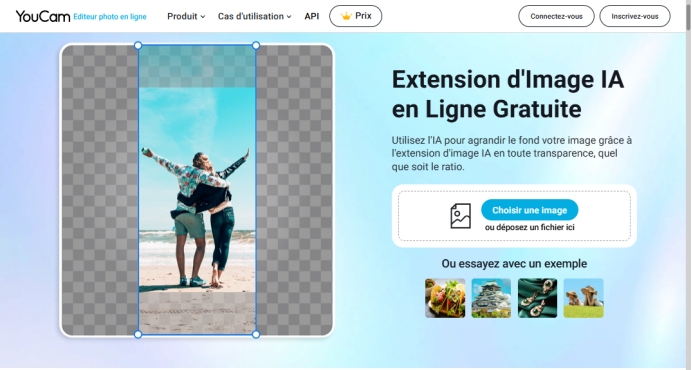This screenshot has width=692, height=370.
Task: Click the Choisir une image button
Action: coord(530,210)
